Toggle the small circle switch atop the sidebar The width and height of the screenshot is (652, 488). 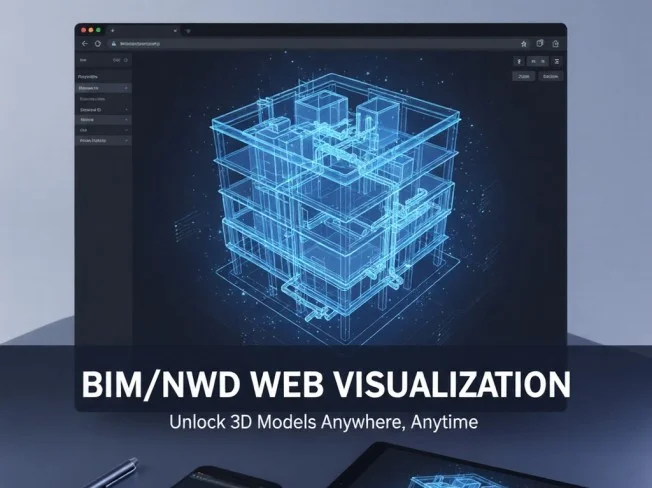(x=126, y=60)
